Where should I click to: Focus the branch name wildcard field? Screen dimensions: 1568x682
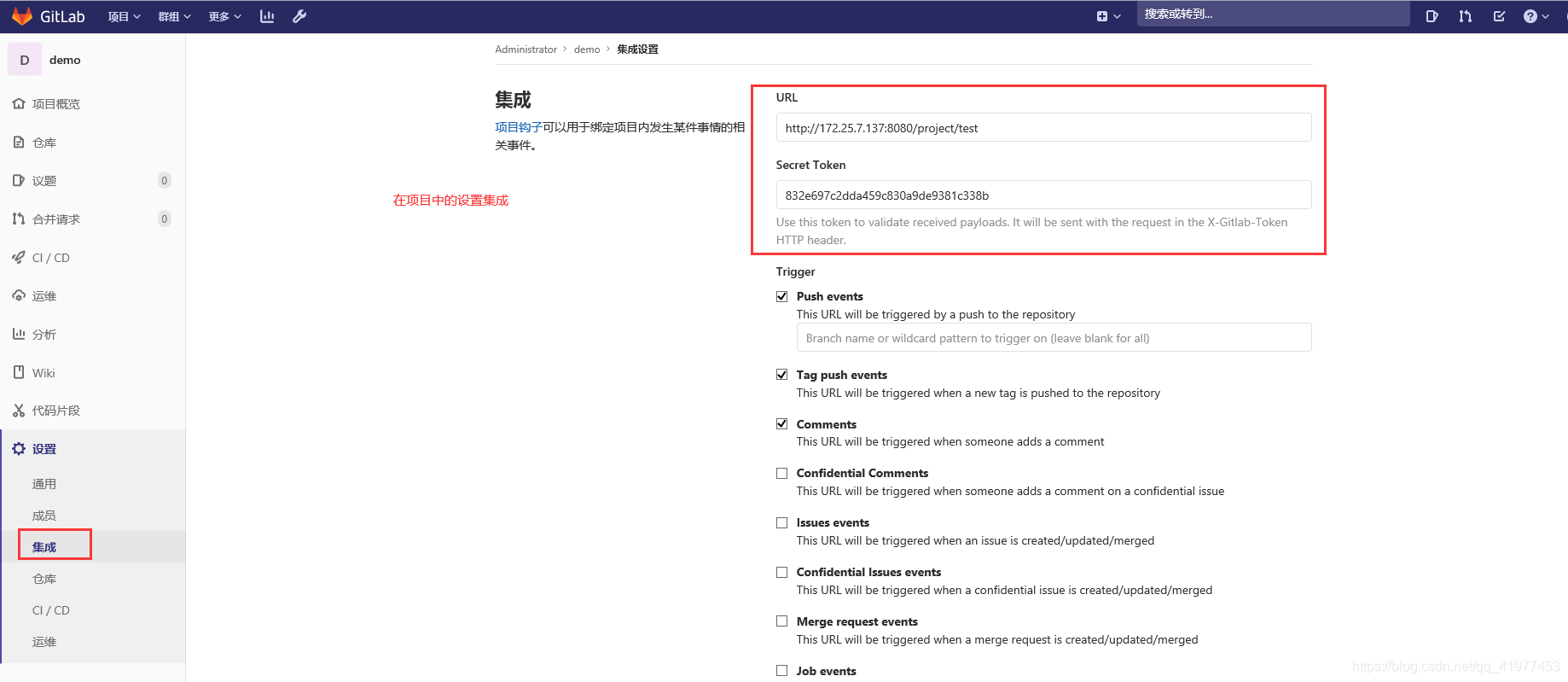(x=1054, y=337)
